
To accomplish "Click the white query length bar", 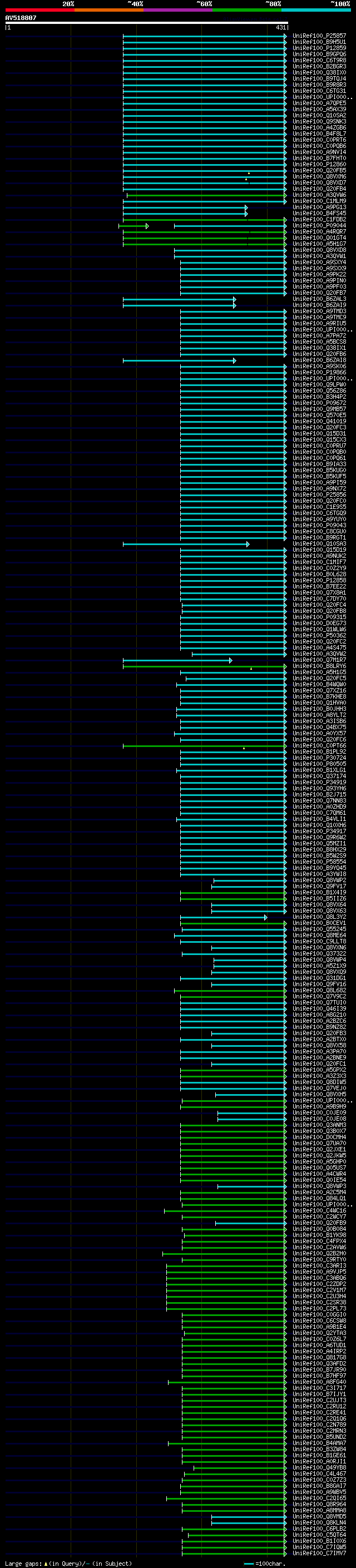I will click(147, 22).
